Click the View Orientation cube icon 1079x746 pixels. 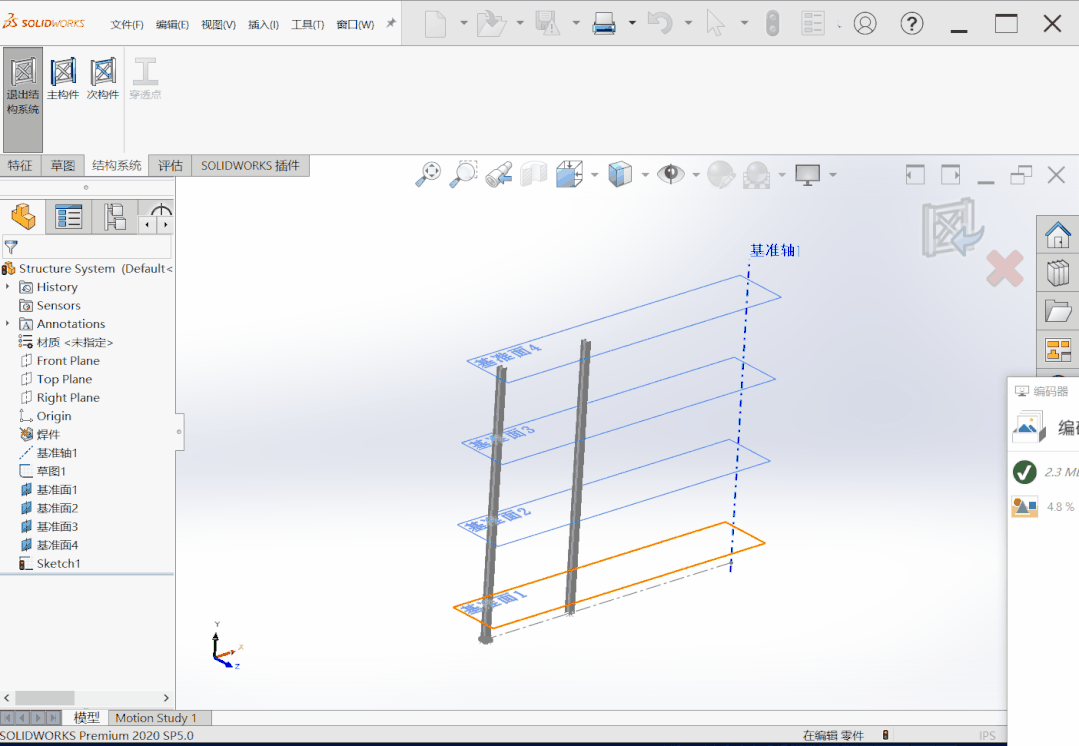point(569,174)
